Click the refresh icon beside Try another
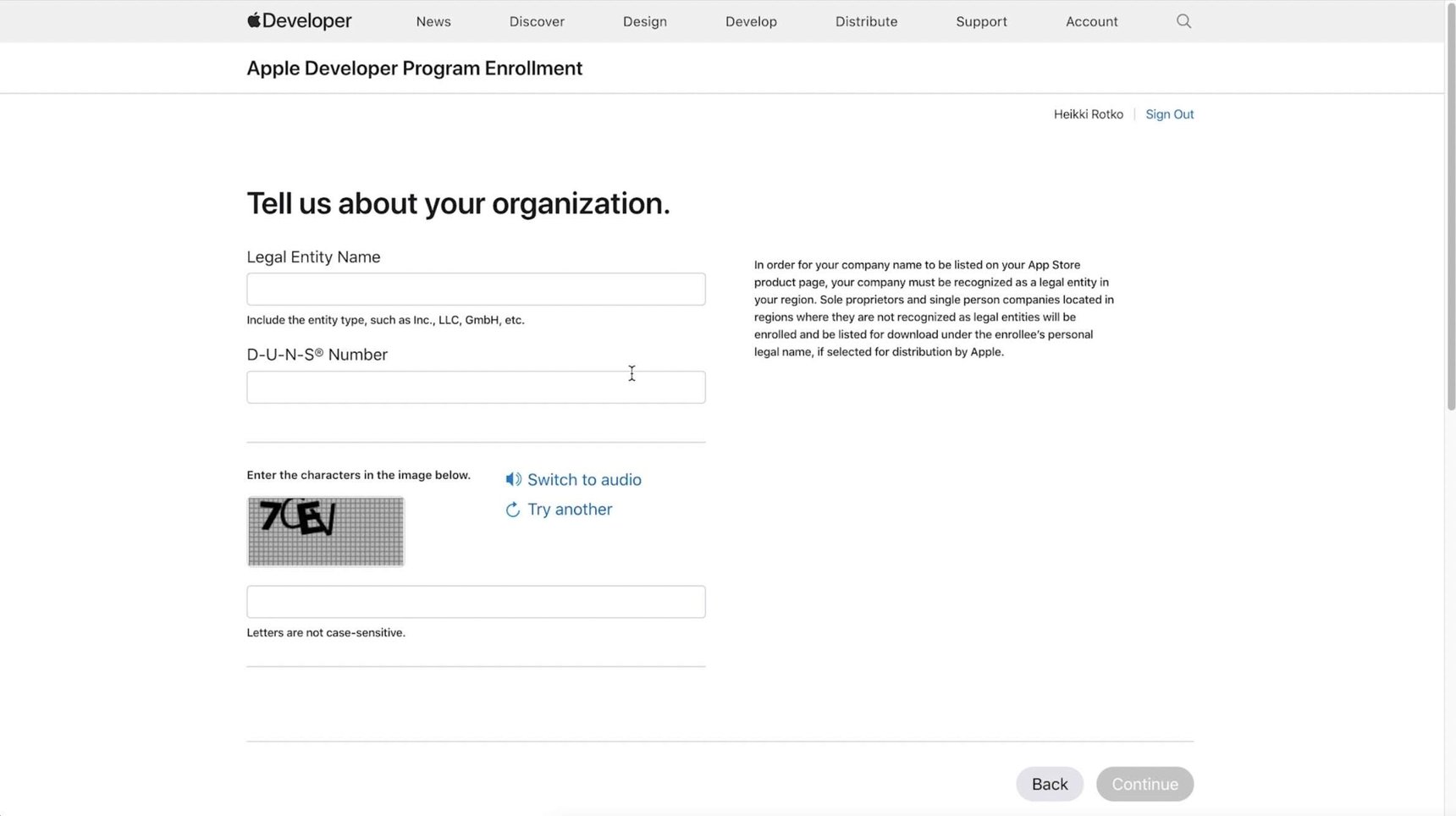 click(512, 509)
